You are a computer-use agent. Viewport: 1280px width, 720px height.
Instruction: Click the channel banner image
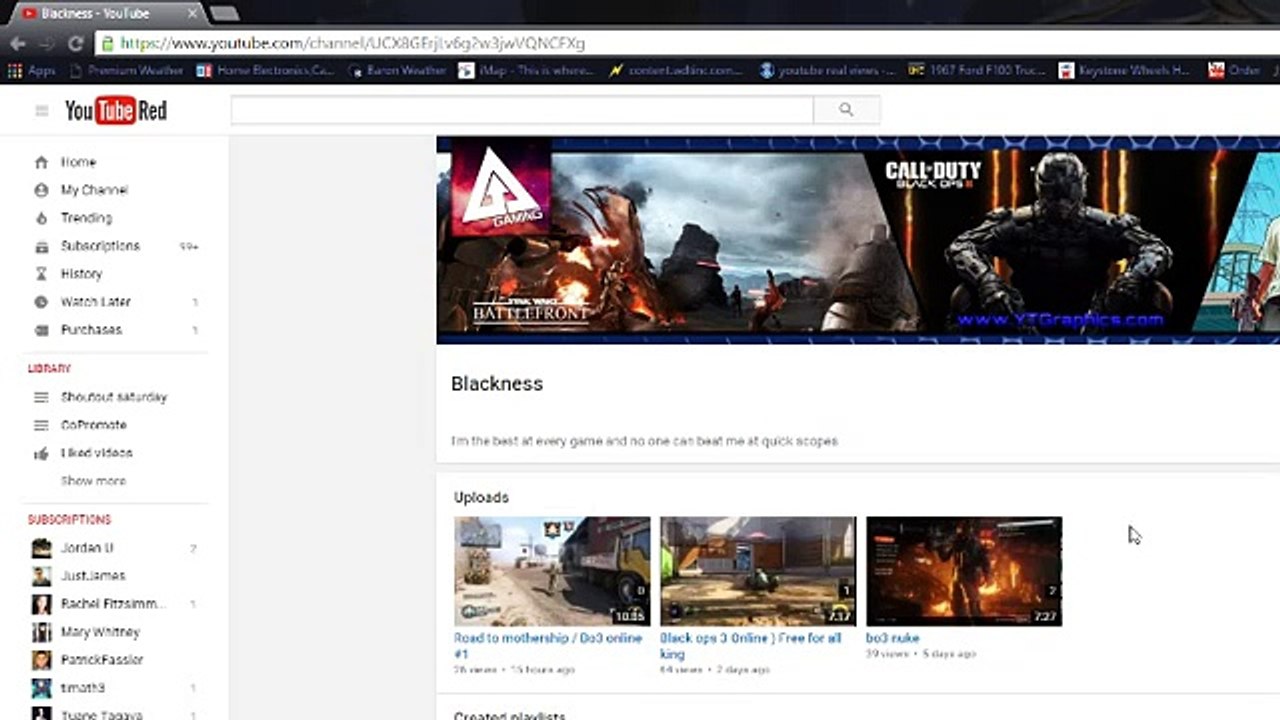point(858,240)
